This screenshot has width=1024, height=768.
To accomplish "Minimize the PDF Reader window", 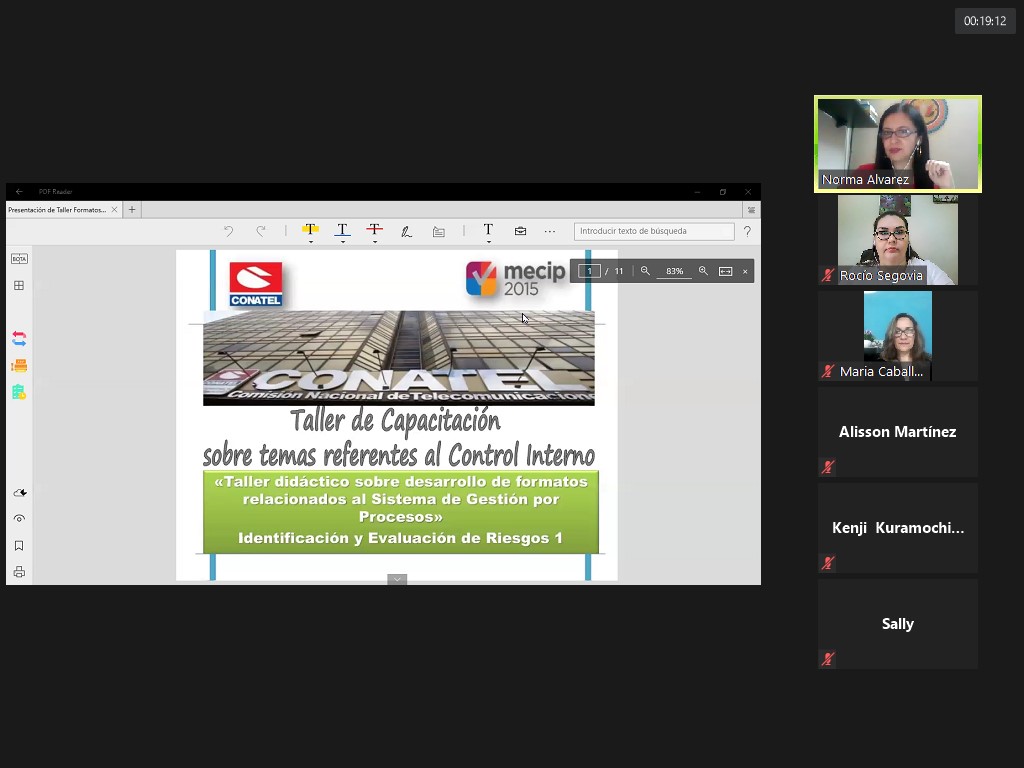I will (x=697, y=192).
